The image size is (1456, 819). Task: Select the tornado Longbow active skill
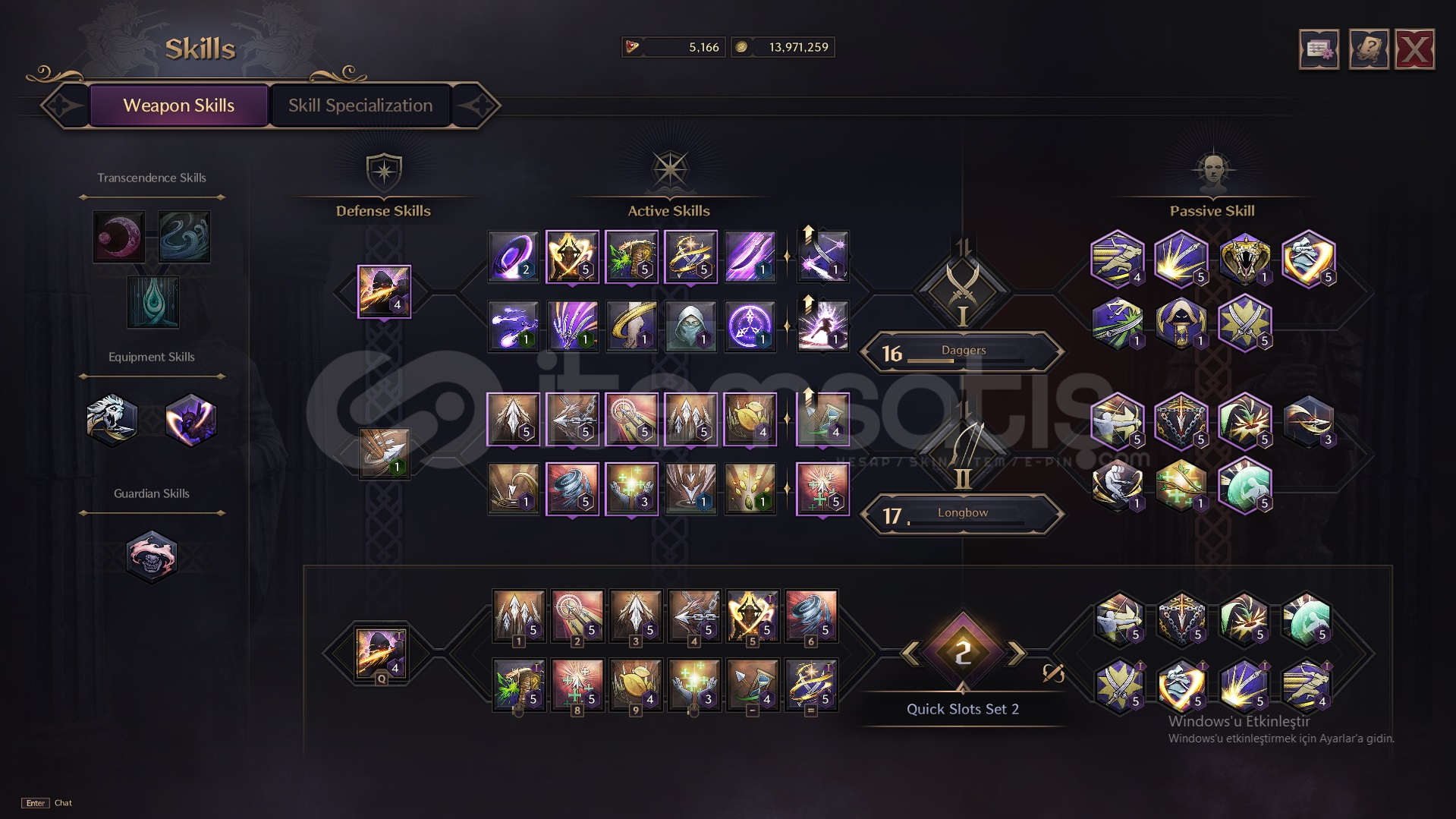[x=572, y=489]
